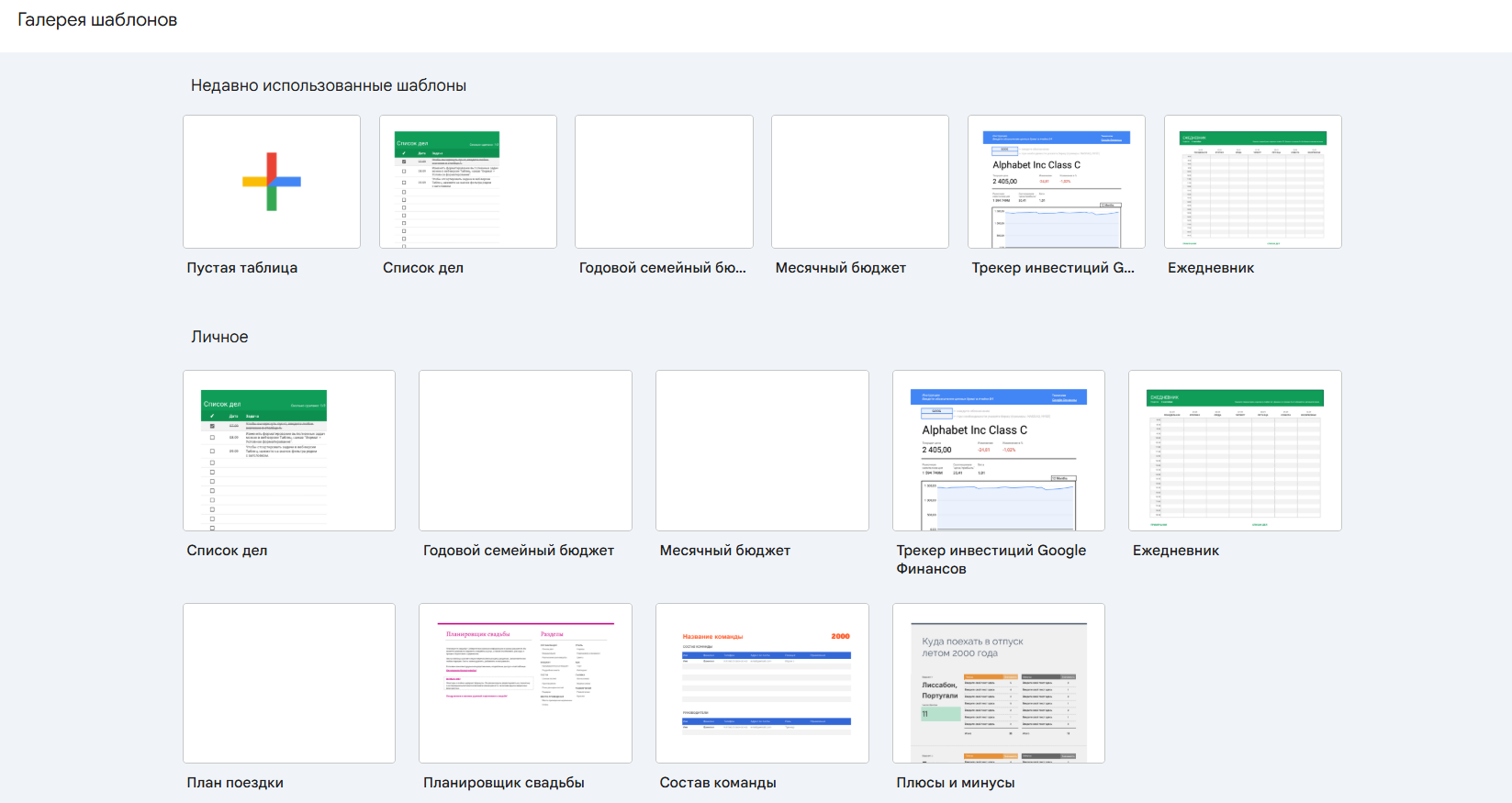Open Список дел thumbnail in Личное section
Screen dimensions: 1512x803
point(289,451)
